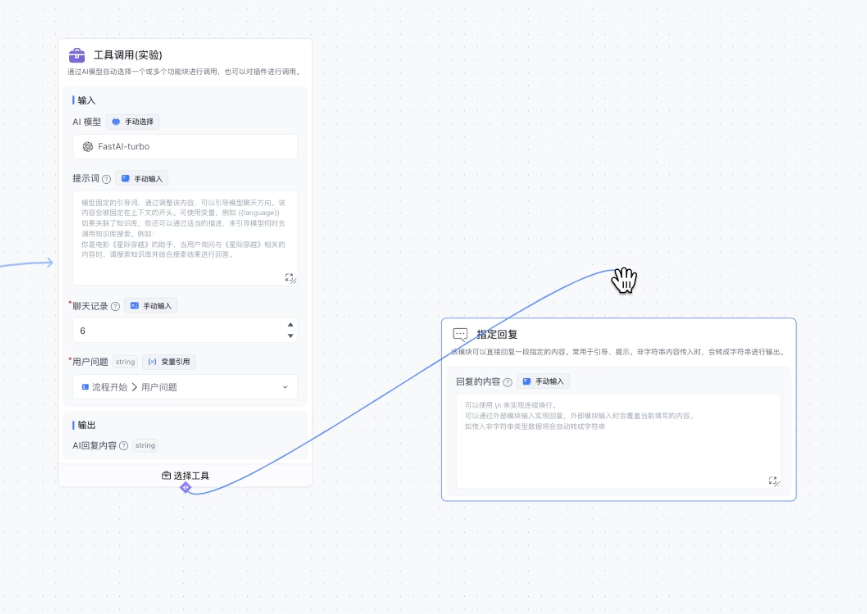Change 回复的内容 input type via 手动输入
This screenshot has width=867, height=614.
click(x=543, y=382)
